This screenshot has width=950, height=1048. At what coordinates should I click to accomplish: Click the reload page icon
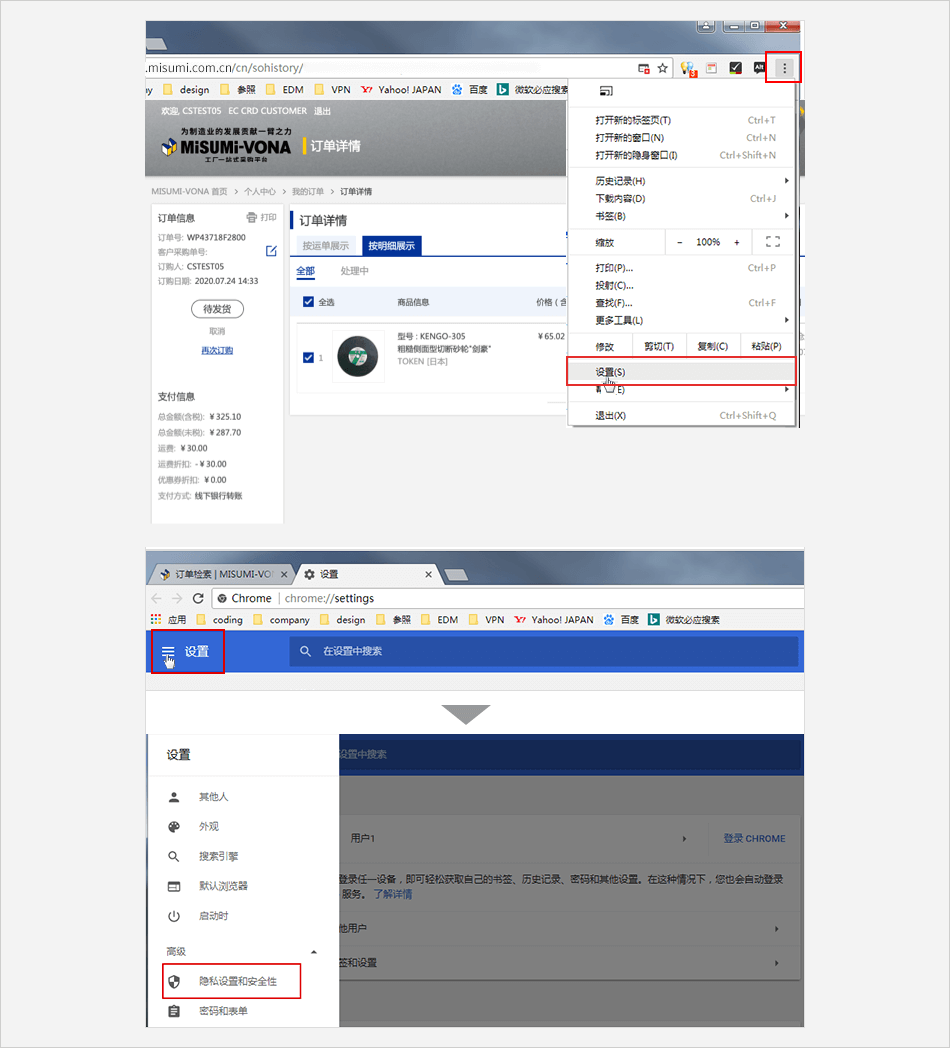tap(198, 598)
